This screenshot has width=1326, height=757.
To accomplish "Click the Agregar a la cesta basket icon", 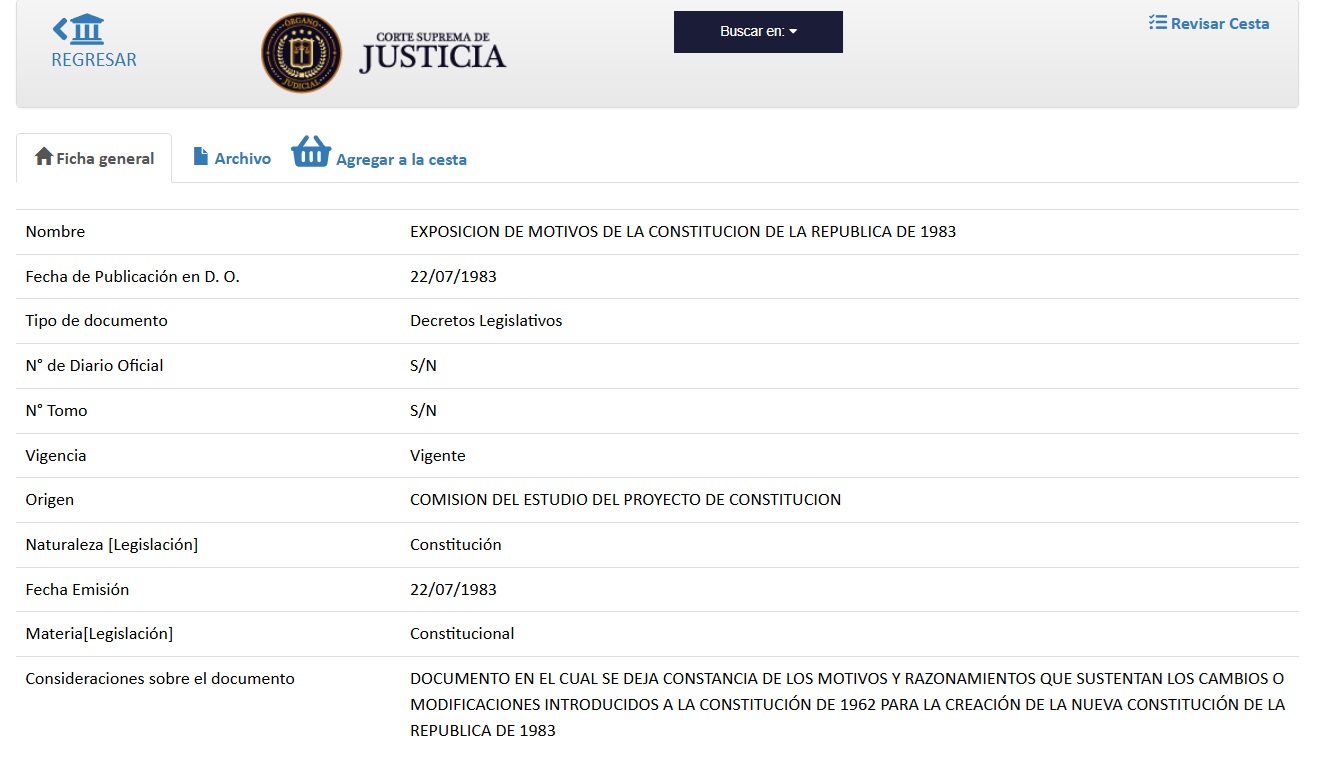I will point(311,152).
